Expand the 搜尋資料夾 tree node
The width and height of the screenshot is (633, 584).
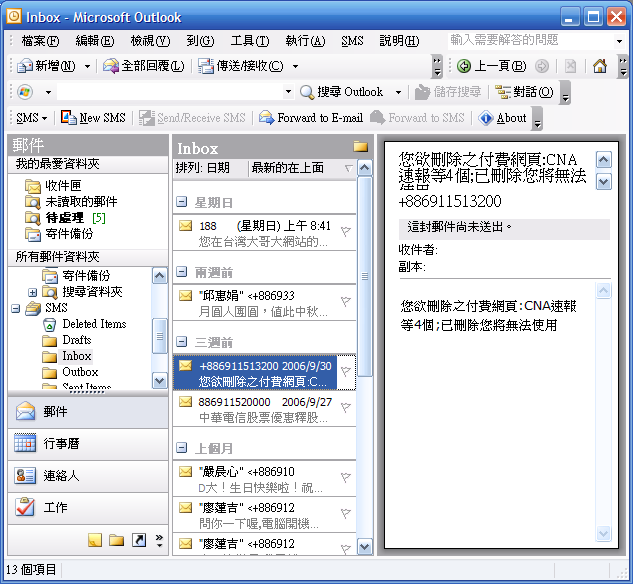click(x=32, y=293)
